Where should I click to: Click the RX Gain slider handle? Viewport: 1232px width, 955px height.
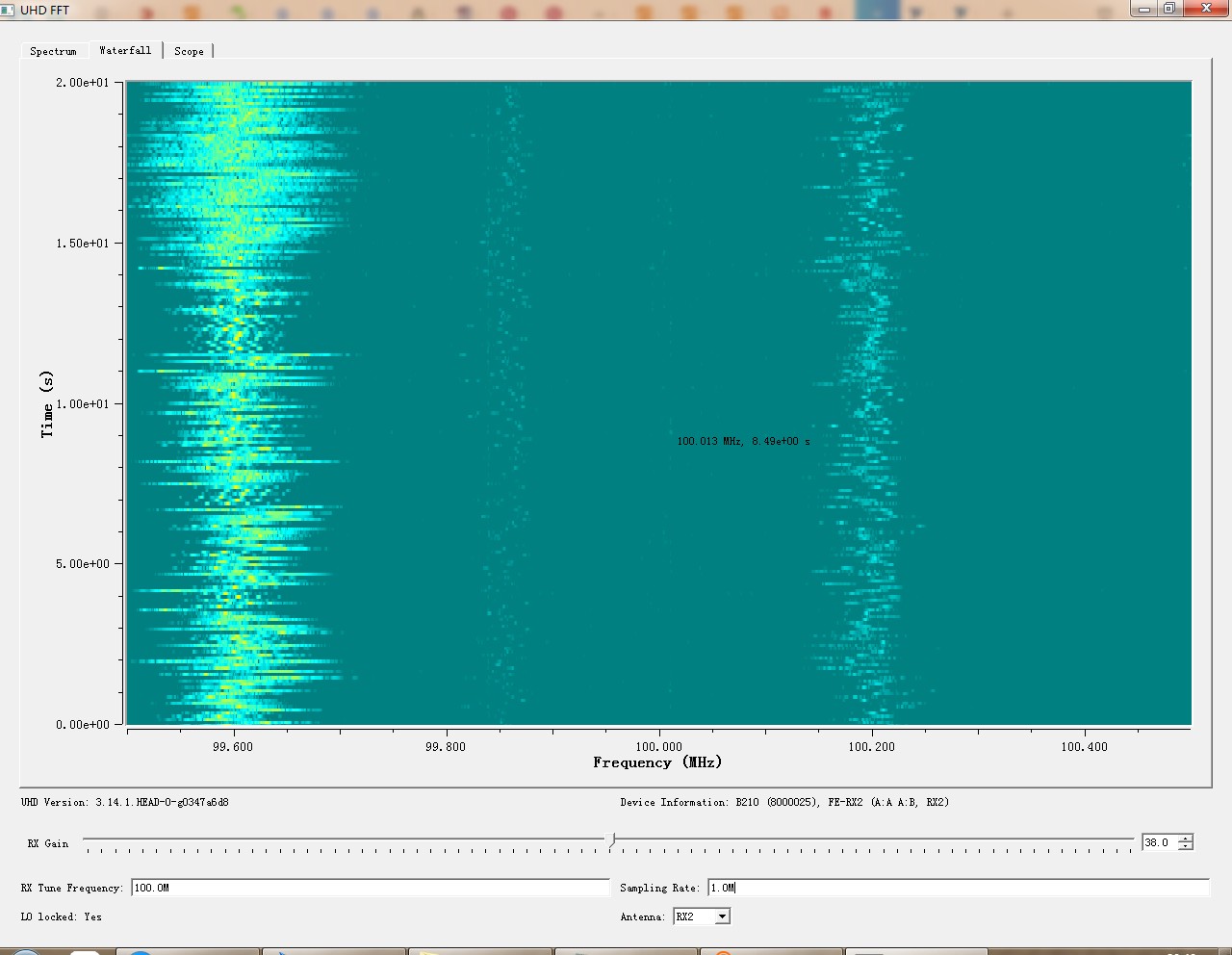pos(612,840)
